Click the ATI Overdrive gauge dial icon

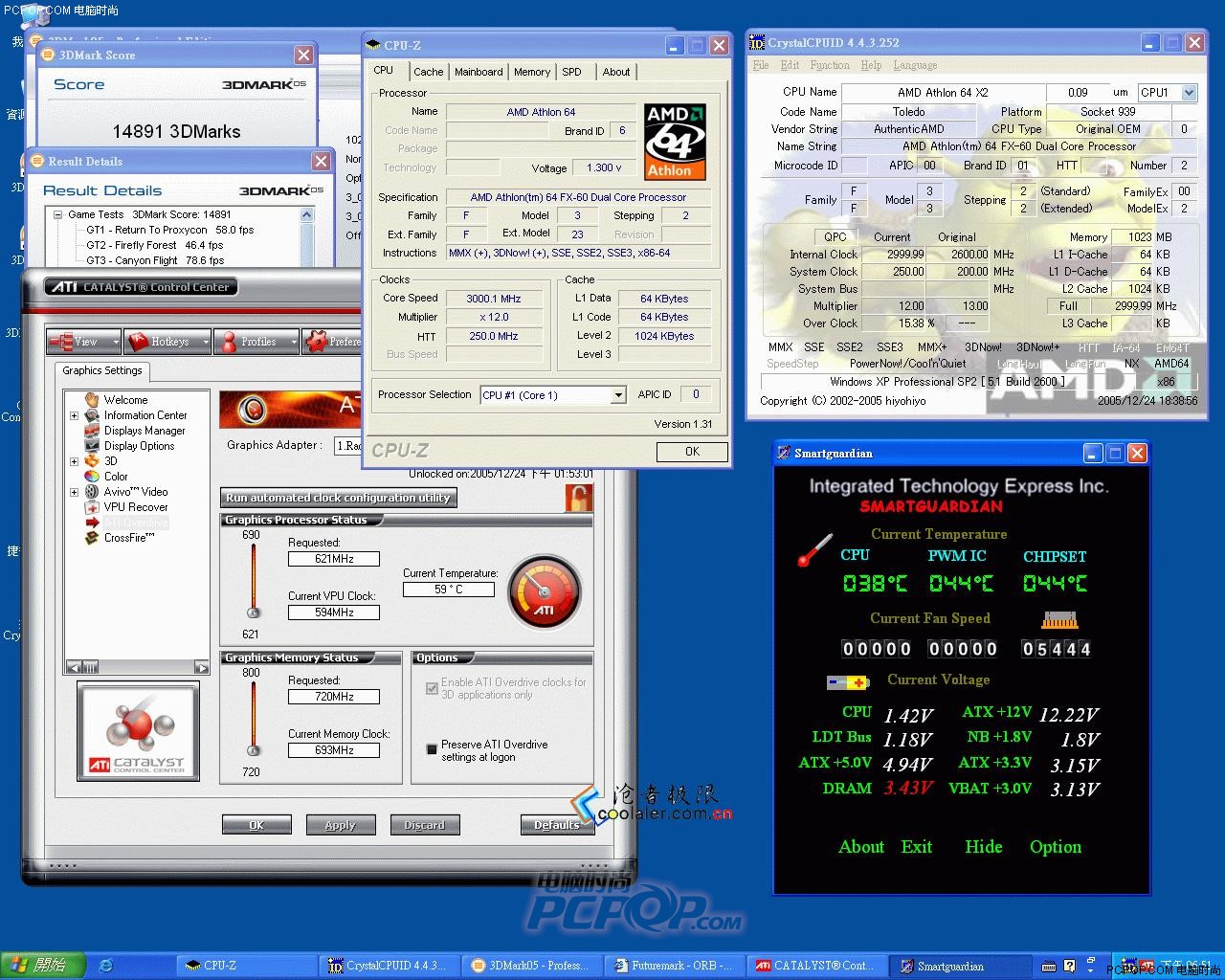click(545, 593)
